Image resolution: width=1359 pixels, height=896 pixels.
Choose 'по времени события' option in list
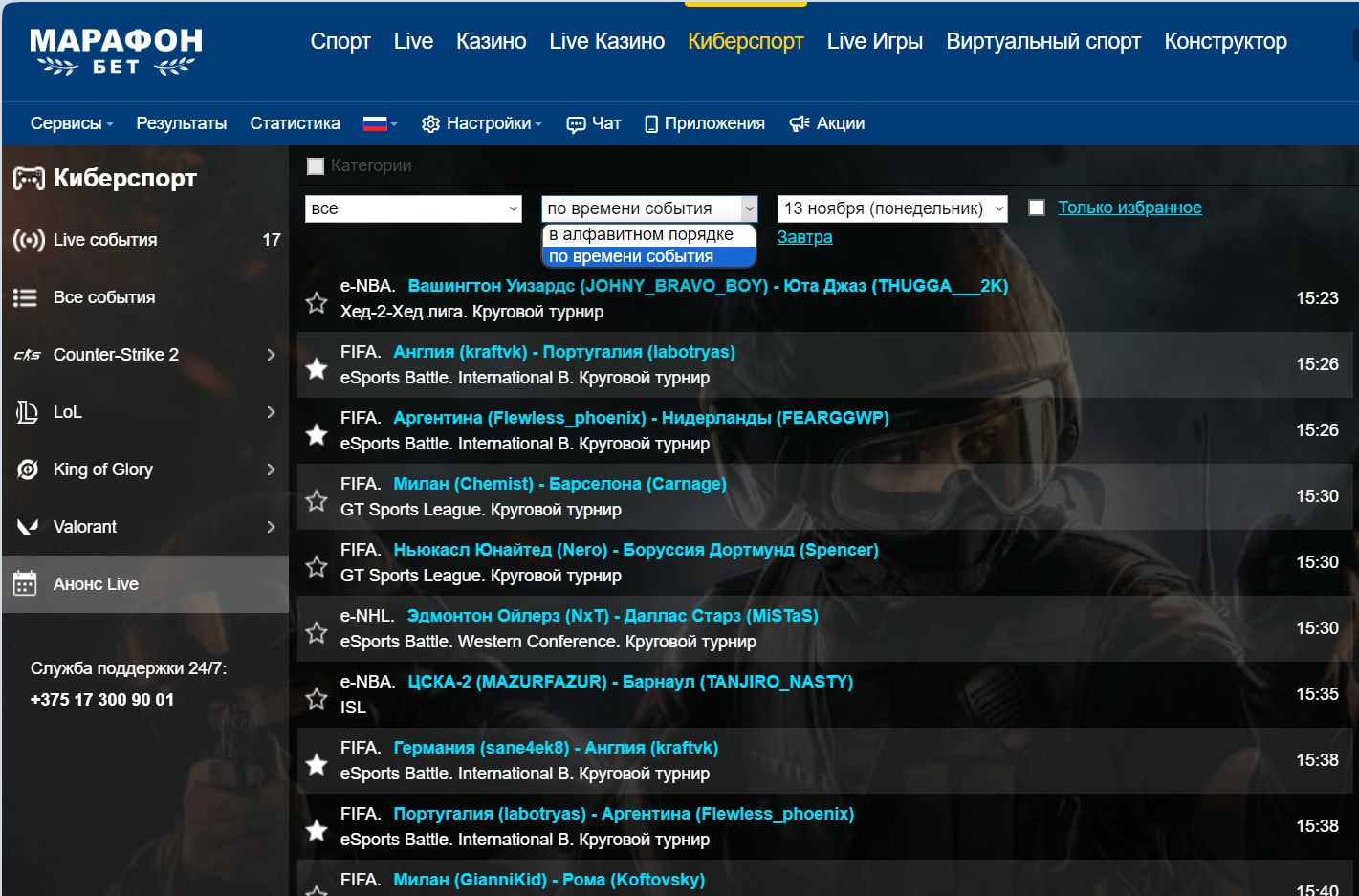[x=648, y=256]
